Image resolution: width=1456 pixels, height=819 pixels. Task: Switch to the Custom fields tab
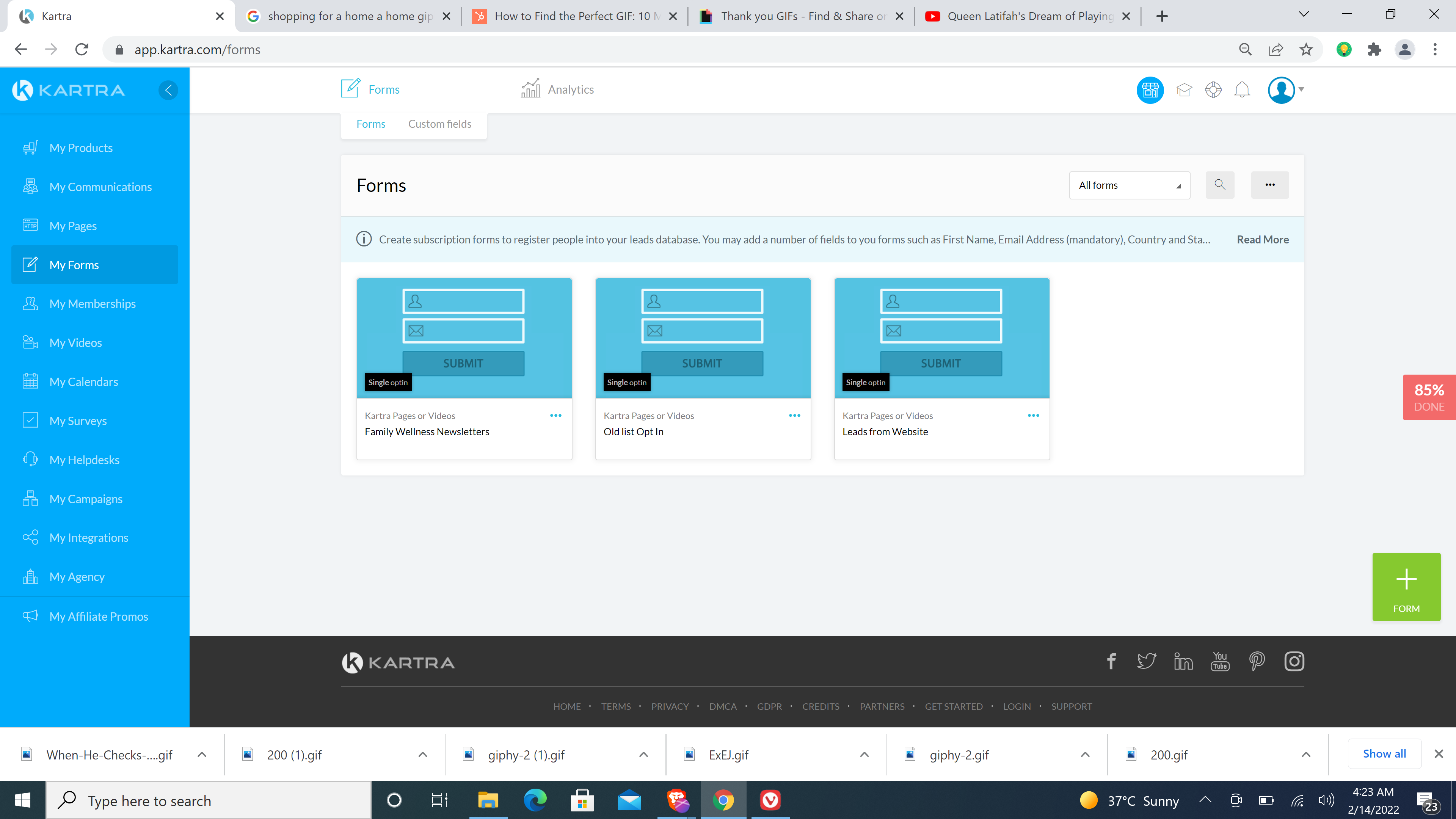pos(440,124)
